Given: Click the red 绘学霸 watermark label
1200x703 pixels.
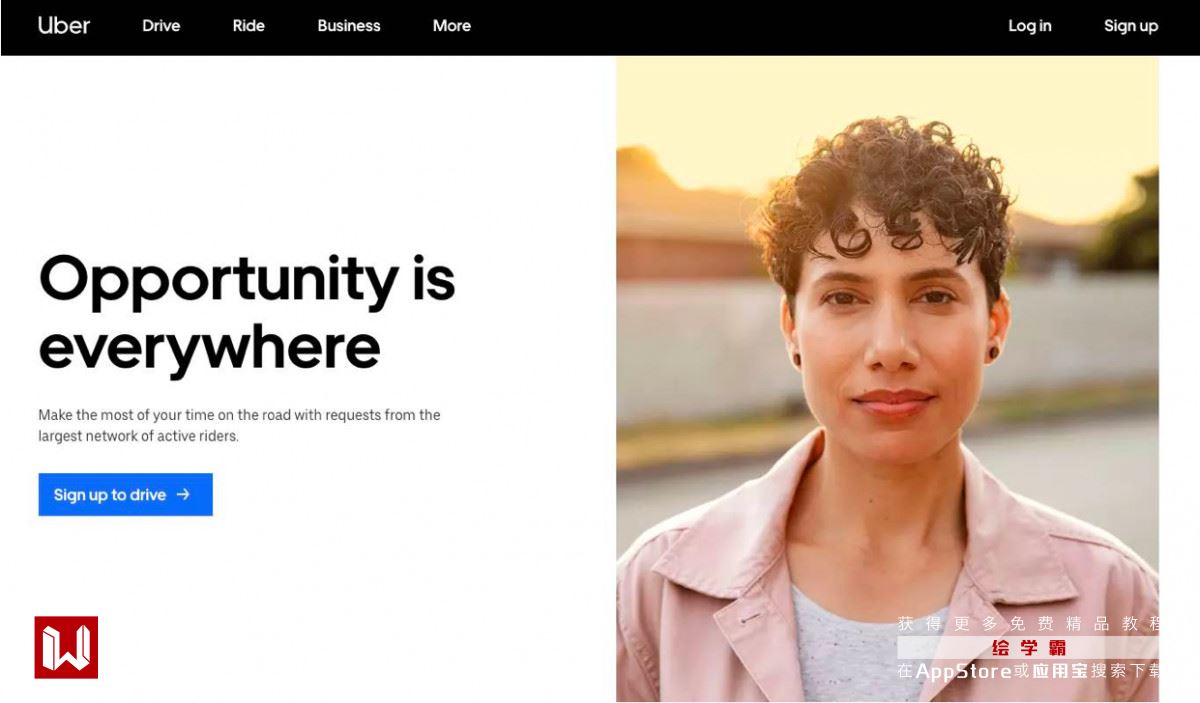Looking at the screenshot, I should point(1029,648).
